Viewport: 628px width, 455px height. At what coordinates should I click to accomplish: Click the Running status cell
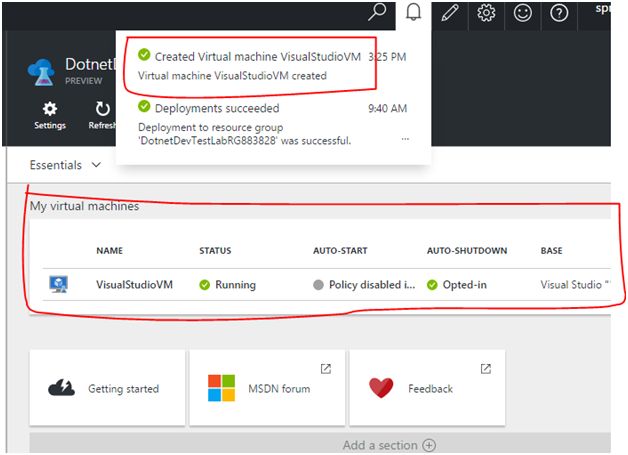point(227,285)
